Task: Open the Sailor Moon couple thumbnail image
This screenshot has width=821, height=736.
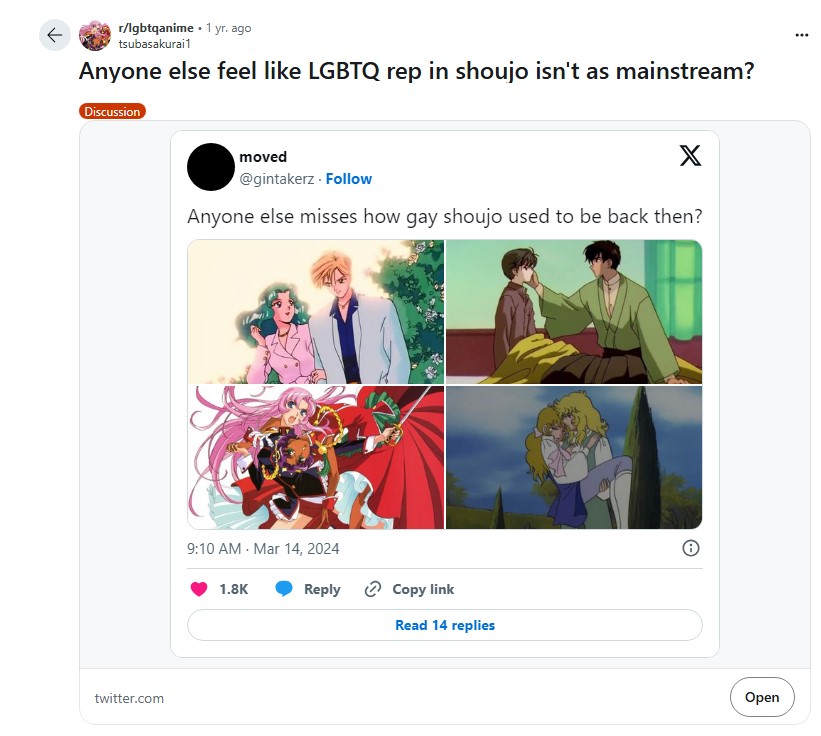Action: click(316, 312)
